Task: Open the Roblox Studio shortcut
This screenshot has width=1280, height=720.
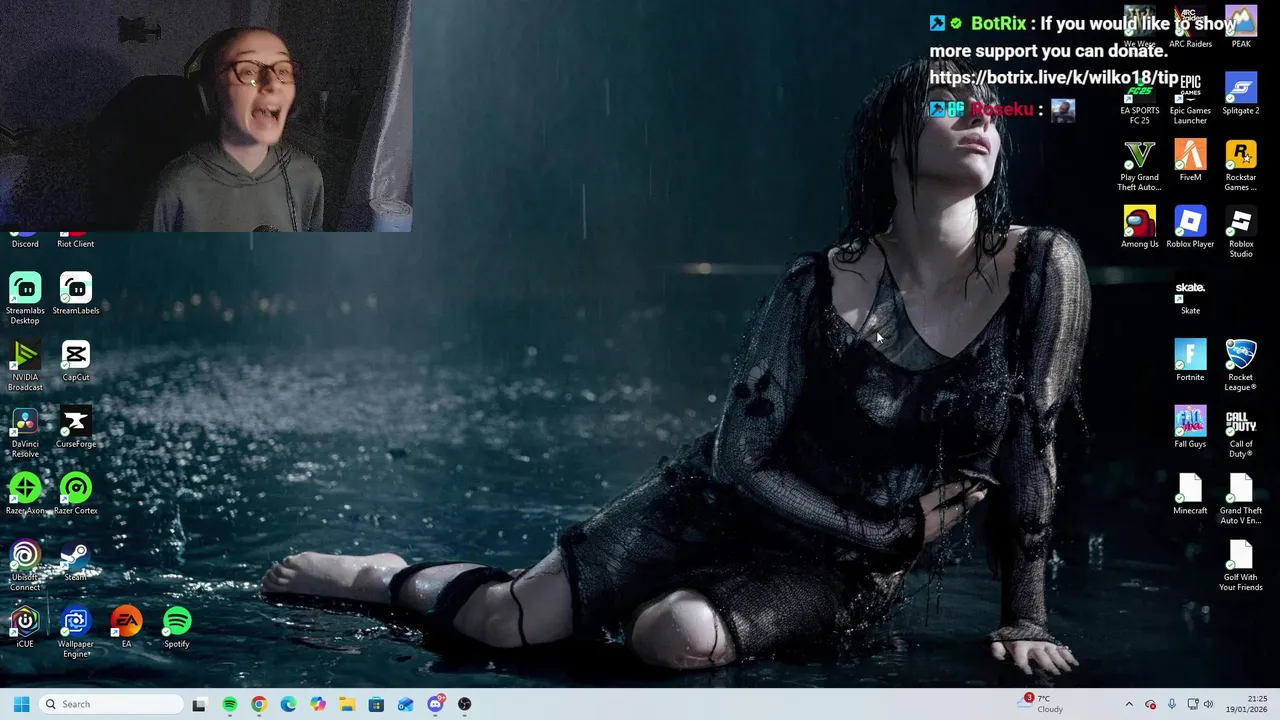Action: click(x=1241, y=232)
